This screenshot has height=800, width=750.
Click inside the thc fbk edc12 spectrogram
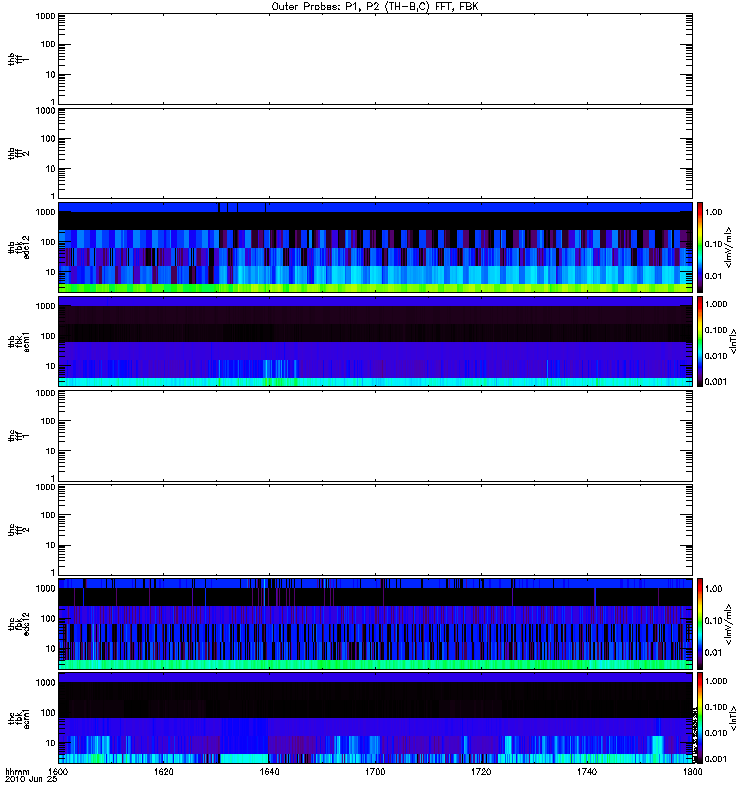coord(375,624)
